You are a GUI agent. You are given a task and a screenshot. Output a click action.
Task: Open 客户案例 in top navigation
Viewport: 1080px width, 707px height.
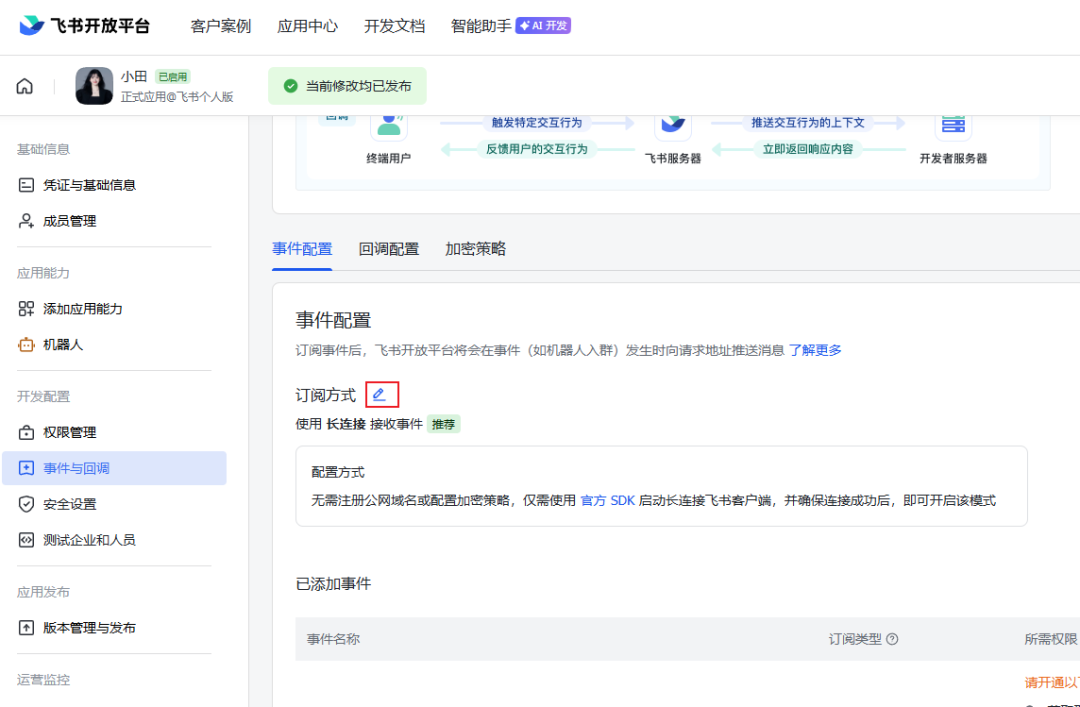coord(220,26)
